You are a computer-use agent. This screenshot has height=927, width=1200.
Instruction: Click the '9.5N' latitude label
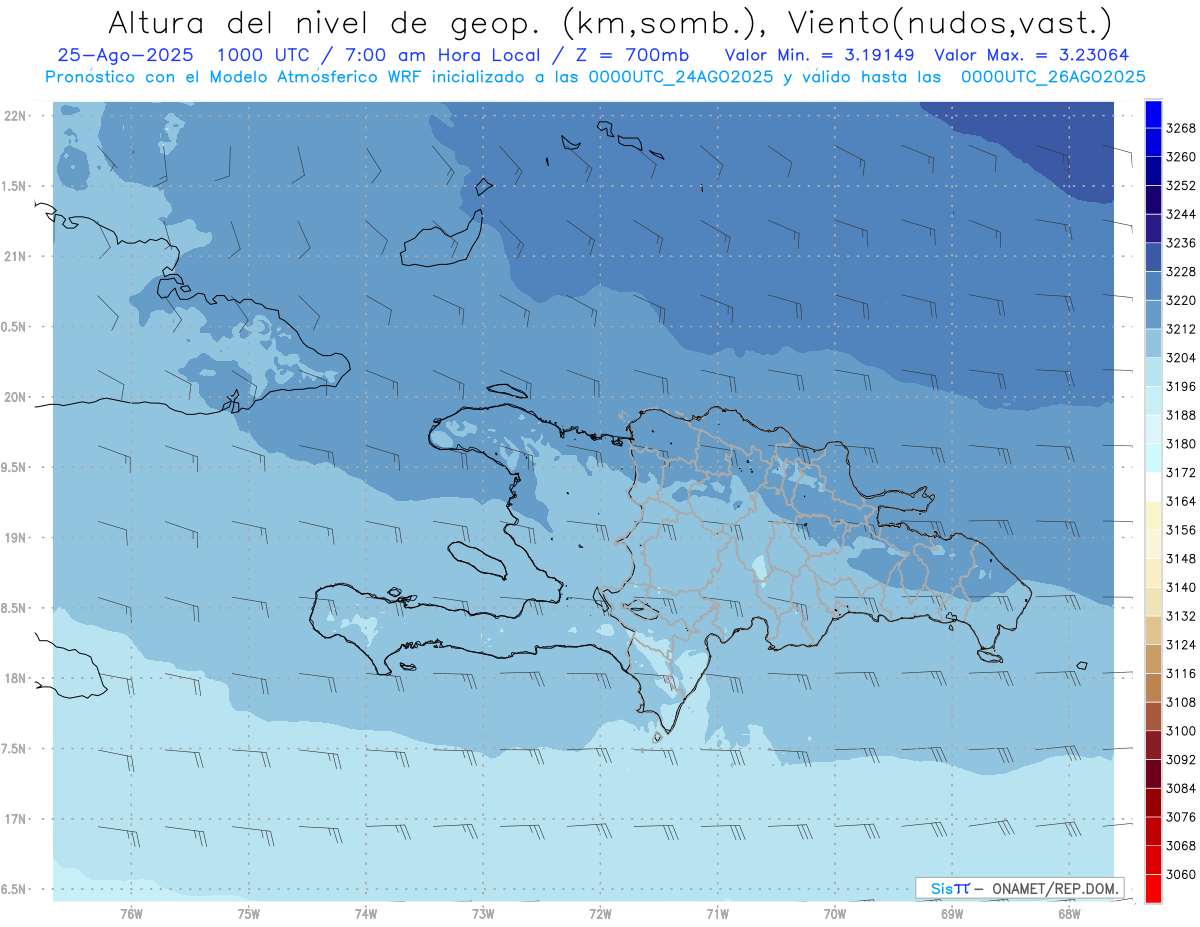13,468
